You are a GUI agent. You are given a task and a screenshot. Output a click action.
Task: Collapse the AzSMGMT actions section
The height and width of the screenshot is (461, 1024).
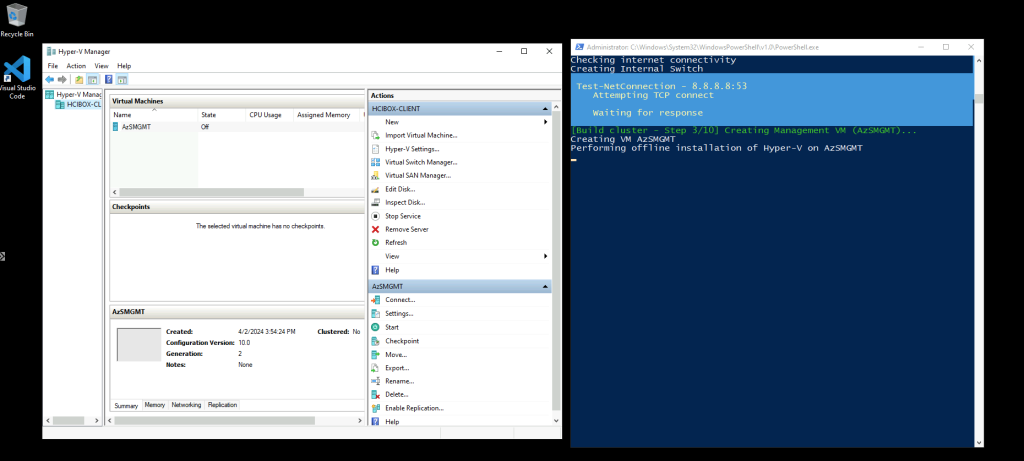click(x=545, y=287)
